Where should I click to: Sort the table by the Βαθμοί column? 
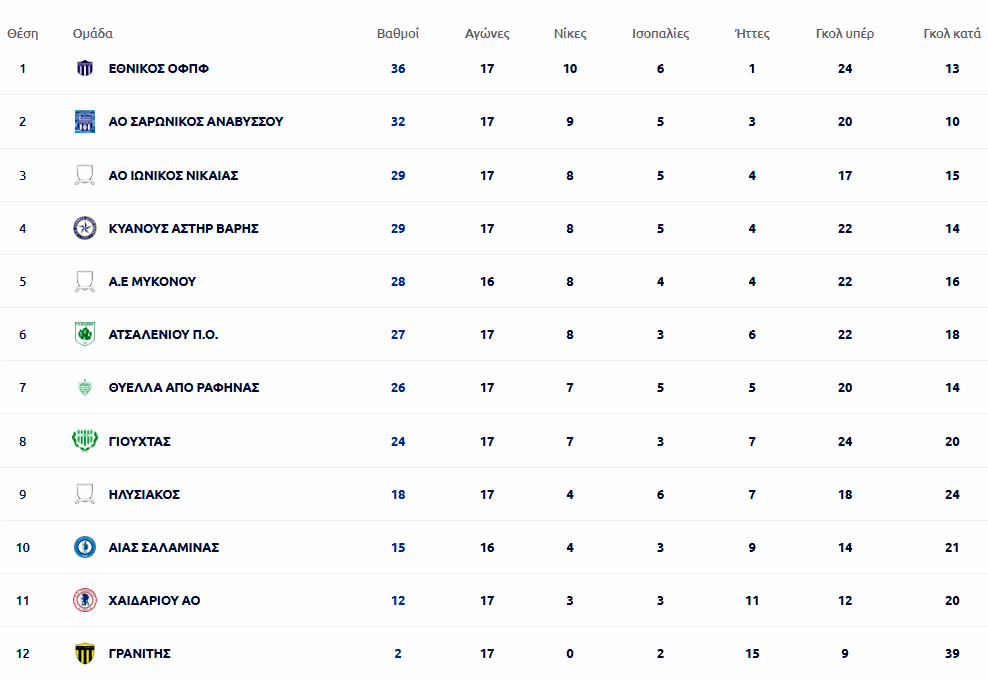pos(398,33)
